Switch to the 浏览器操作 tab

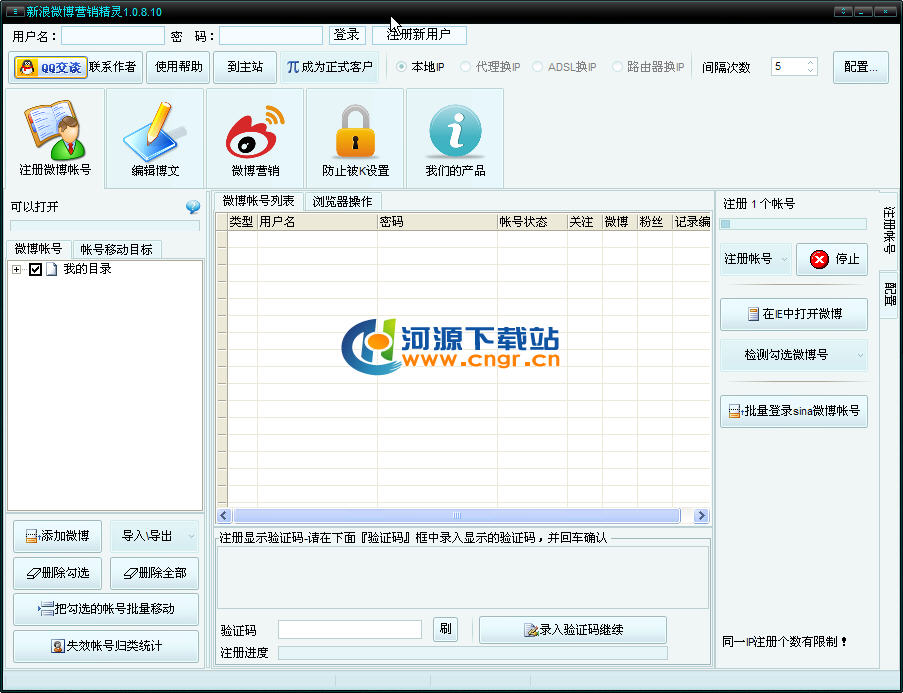342,201
